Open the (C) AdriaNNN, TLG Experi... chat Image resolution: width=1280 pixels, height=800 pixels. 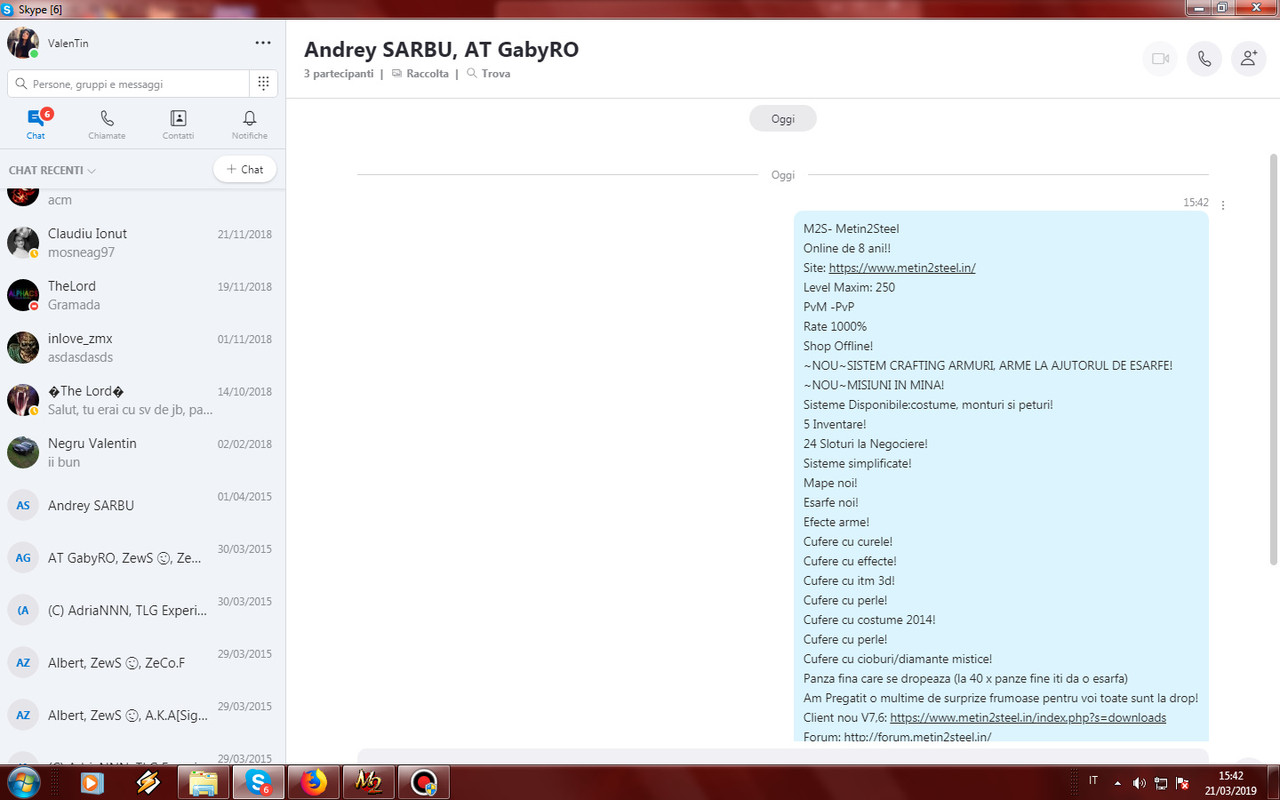click(142, 610)
